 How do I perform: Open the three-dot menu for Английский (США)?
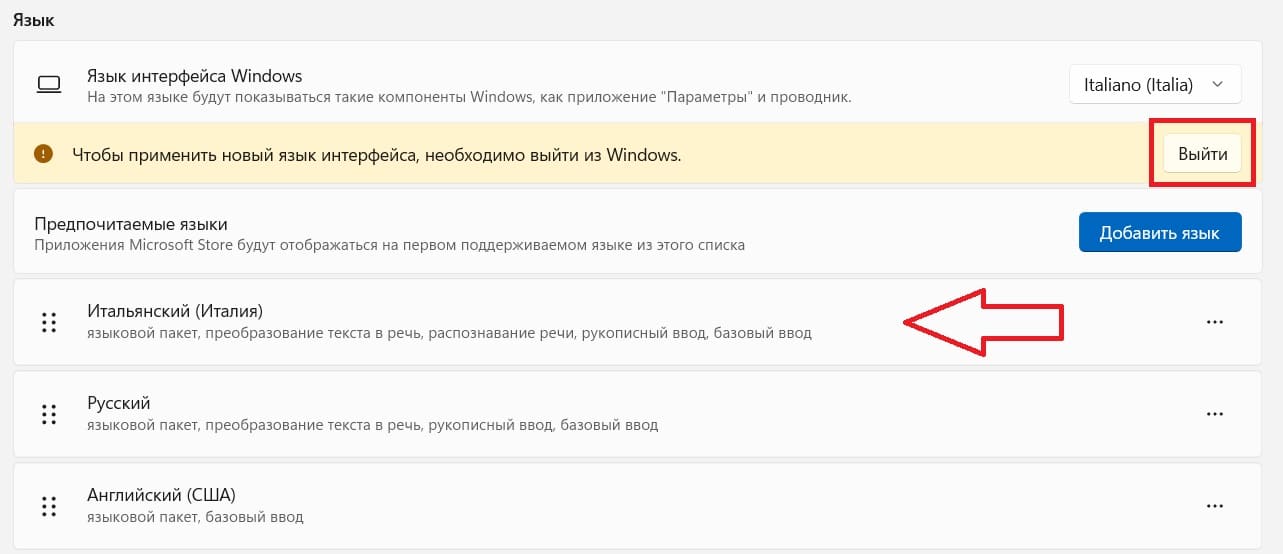tap(1215, 505)
